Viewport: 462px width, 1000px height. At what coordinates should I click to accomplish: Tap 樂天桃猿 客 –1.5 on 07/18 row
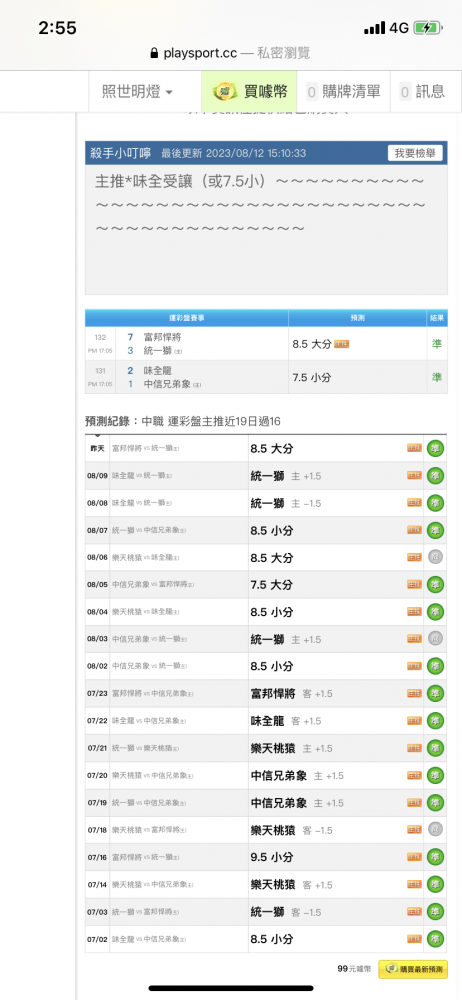coord(291,830)
